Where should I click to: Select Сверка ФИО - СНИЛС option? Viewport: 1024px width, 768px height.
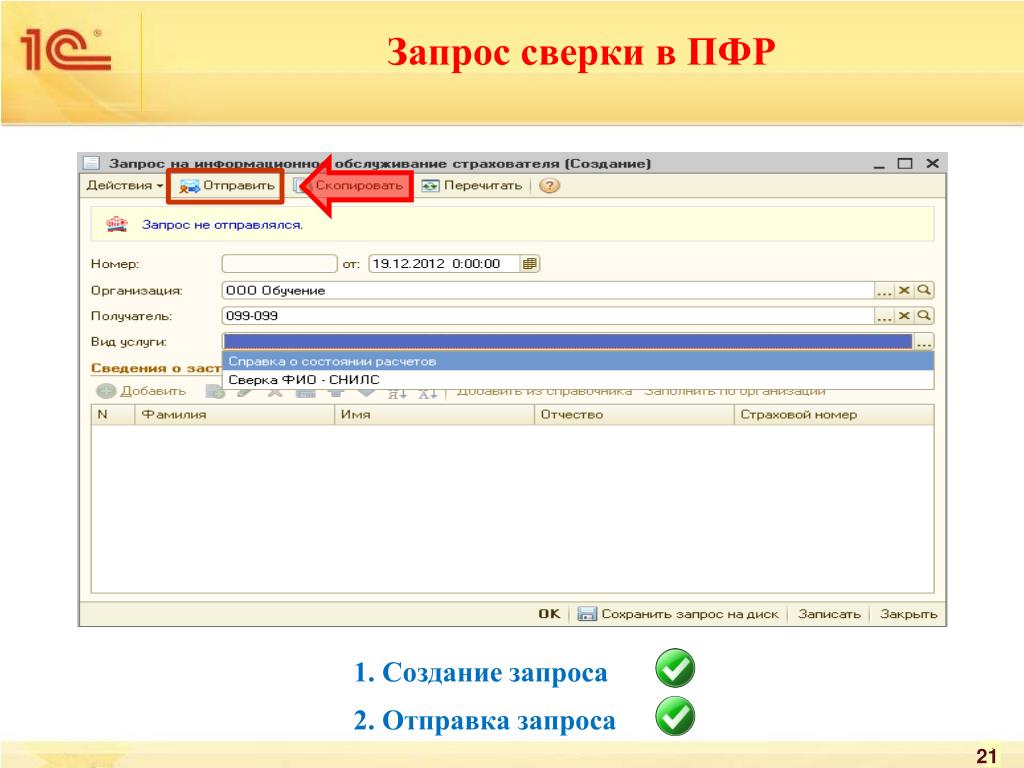[578, 379]
